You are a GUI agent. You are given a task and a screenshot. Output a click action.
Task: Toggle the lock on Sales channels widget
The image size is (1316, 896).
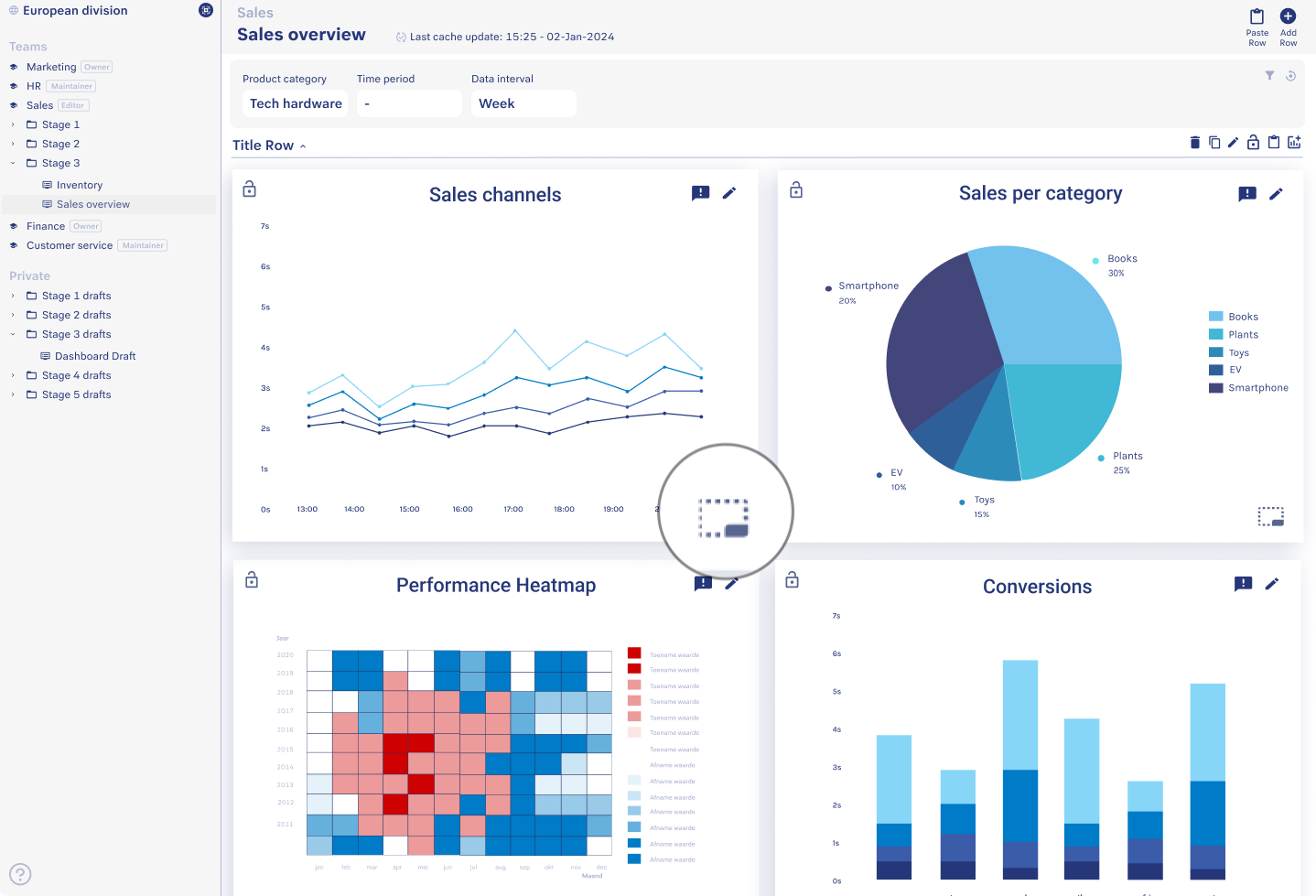(x=249, y=189)
